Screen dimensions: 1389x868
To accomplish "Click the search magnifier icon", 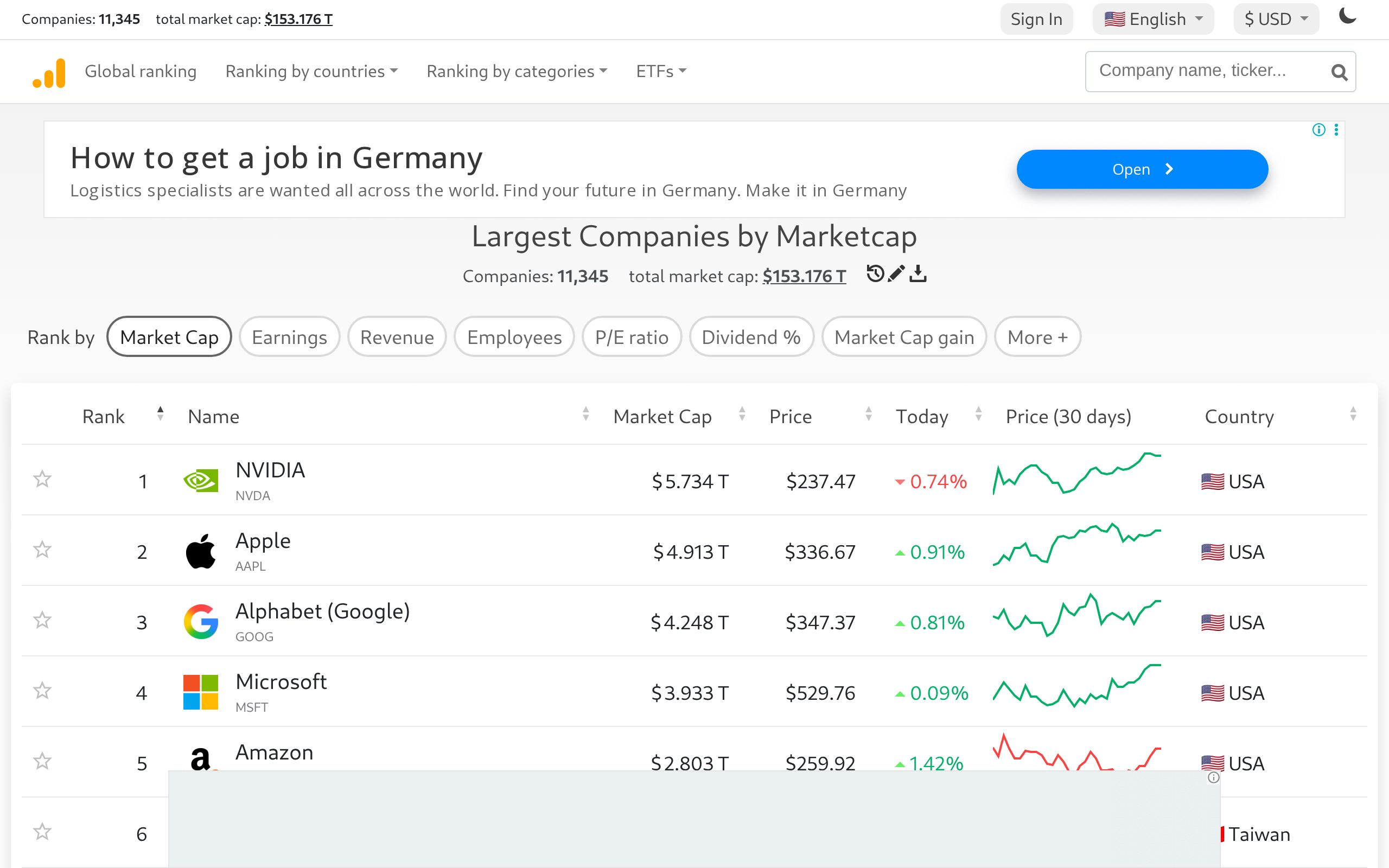I will tap(1339, 72).
